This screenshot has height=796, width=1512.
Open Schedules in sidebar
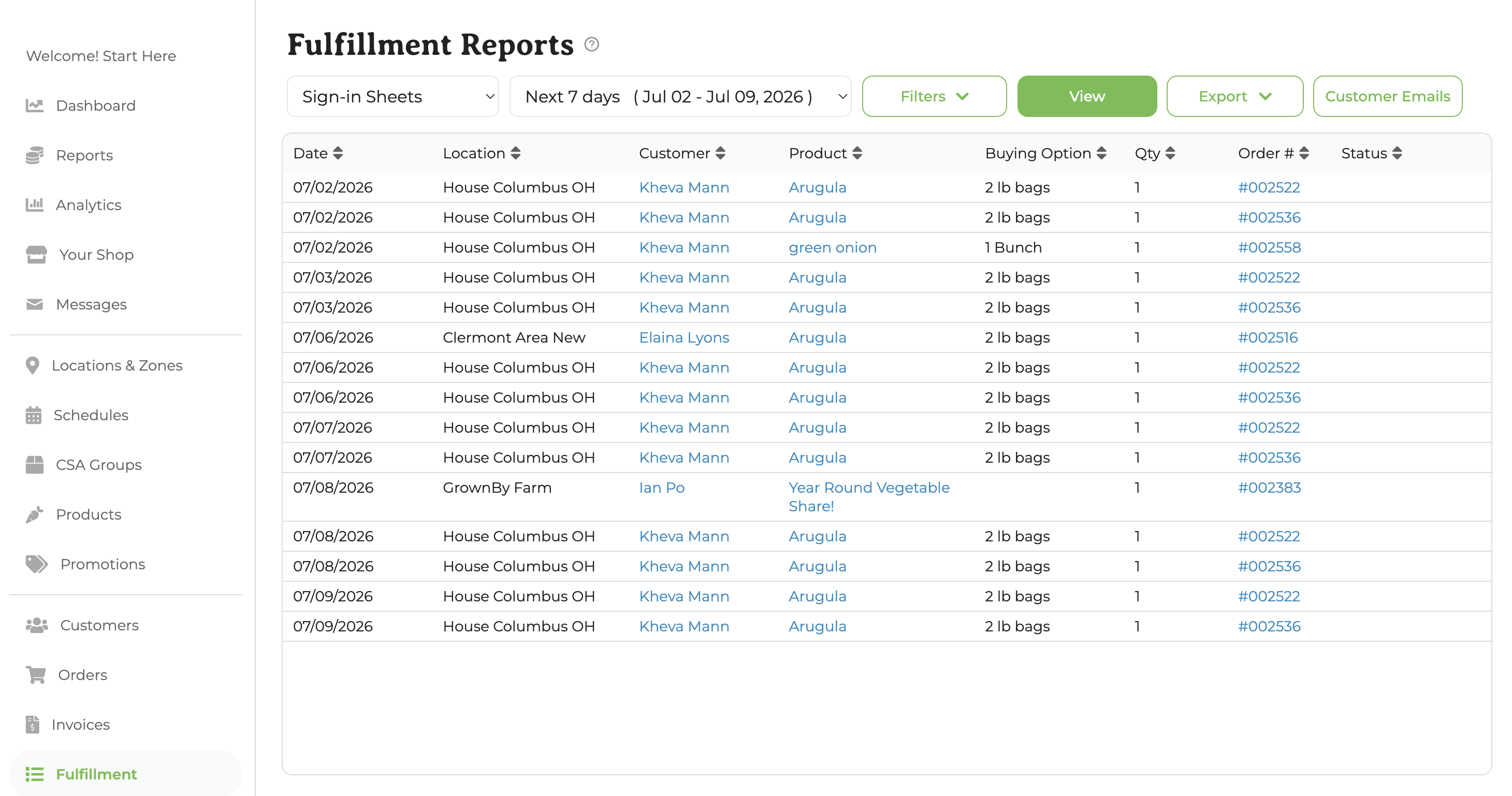tap(91, 415)
